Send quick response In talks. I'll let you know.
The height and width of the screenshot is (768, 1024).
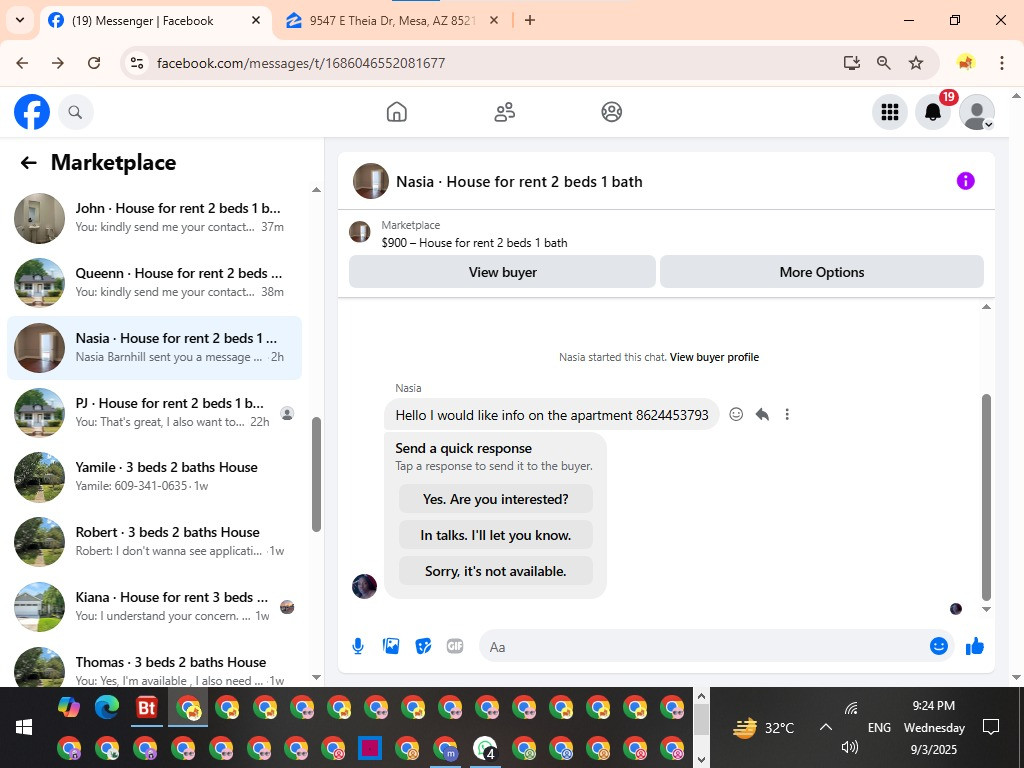(x=496, y=535)
